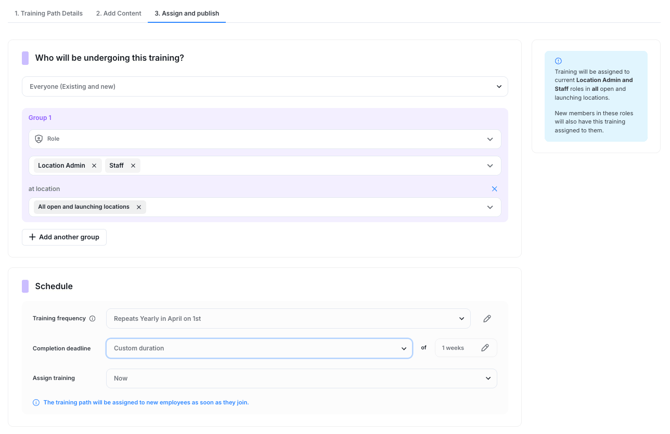
Task: Expand the locations dropdown chevron
Action: [490, 207]
